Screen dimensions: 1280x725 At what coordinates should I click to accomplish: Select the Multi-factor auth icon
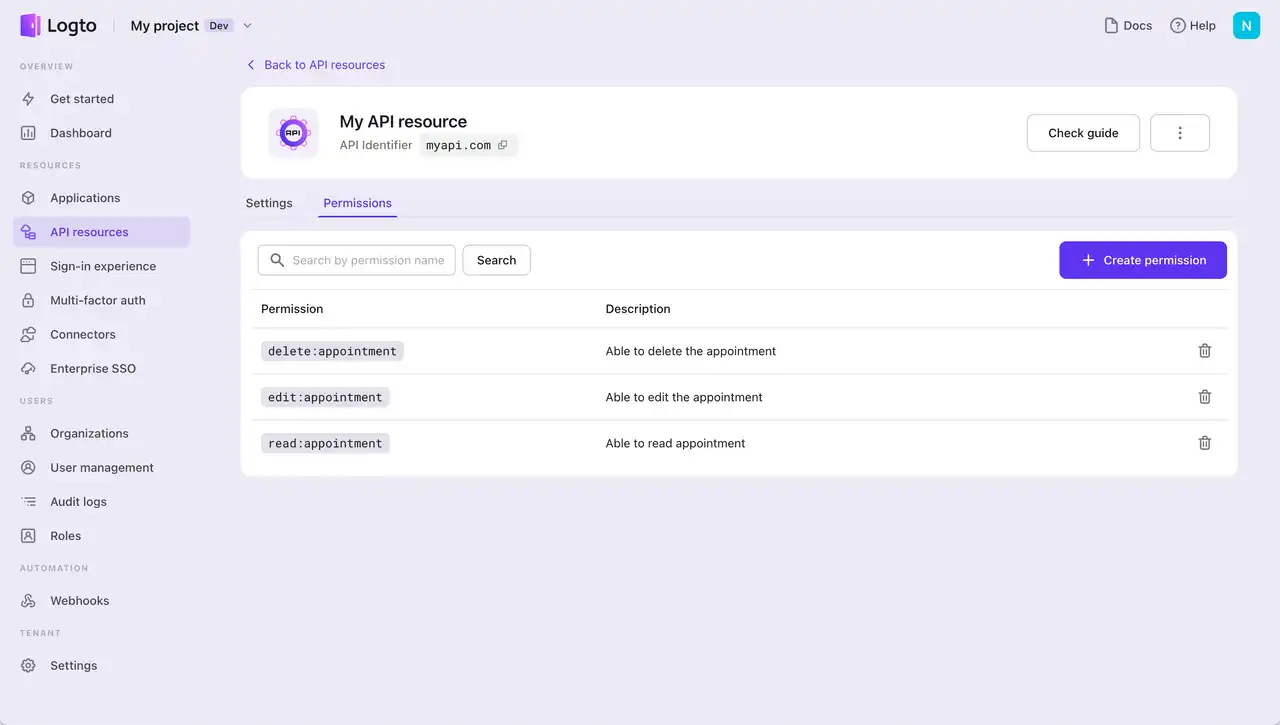click(x=29, y=300)
